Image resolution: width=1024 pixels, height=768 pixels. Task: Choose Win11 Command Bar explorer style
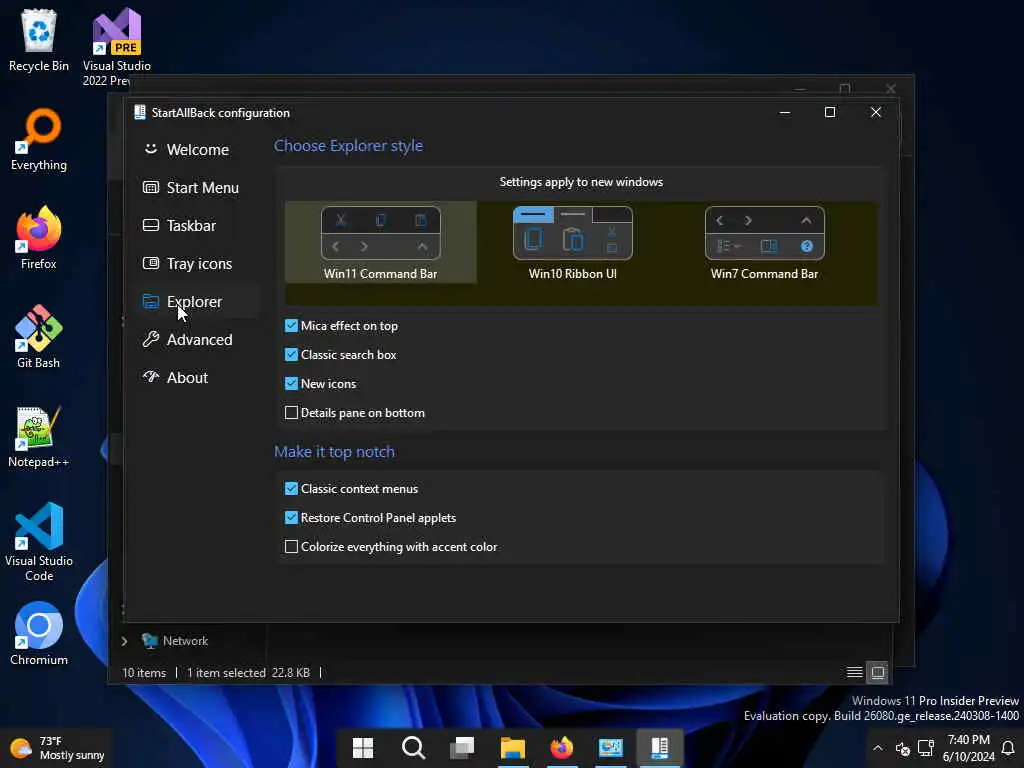coord(381,242)
